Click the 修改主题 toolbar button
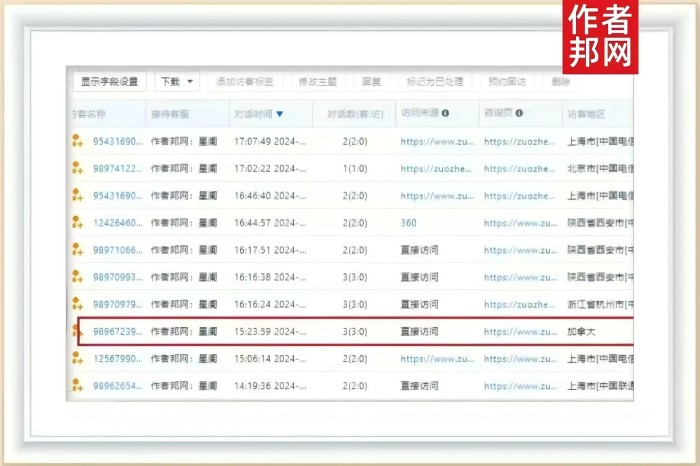This screenshot has width=700, height=466. click(317, 82)
